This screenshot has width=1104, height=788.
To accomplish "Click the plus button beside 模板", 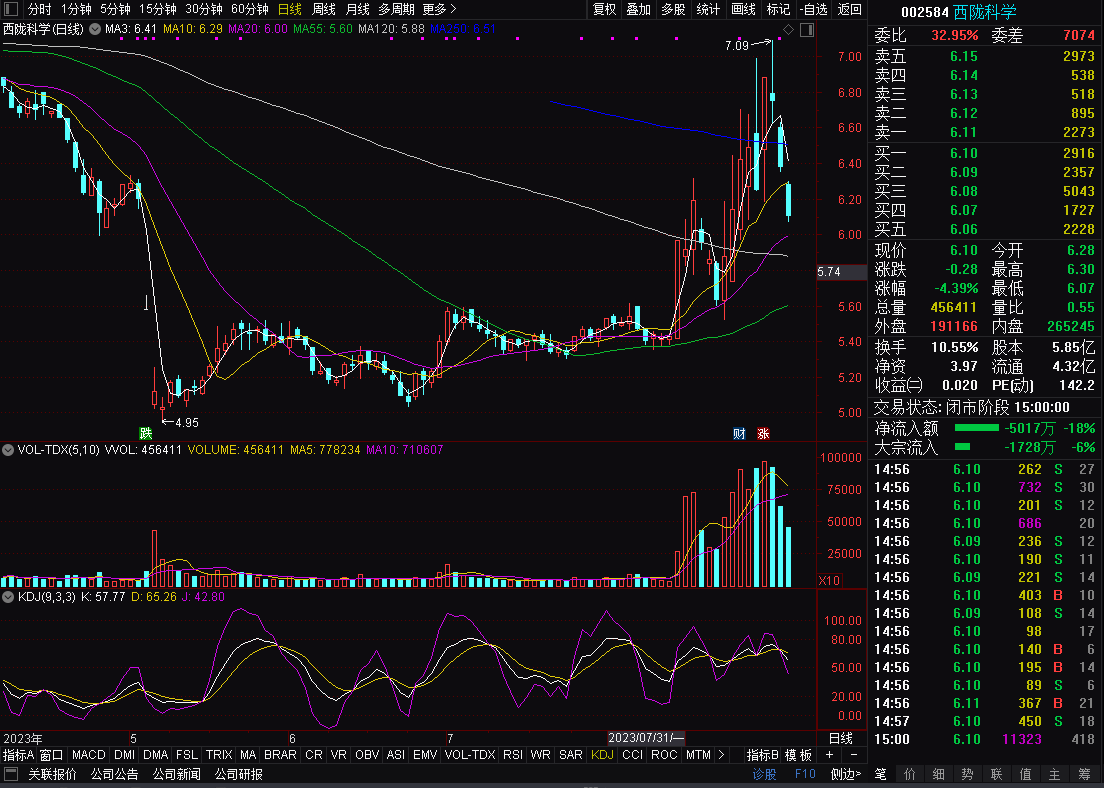I will pos(828,755).
